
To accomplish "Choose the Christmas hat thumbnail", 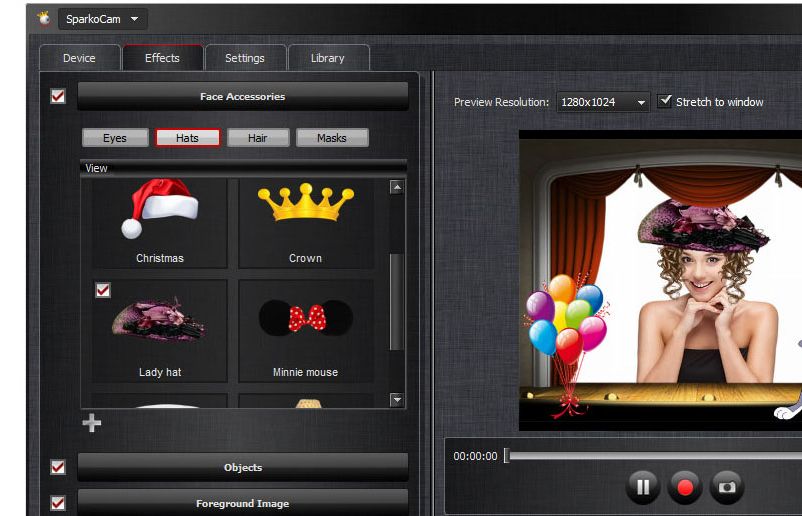I will click(x=160, y=222).
